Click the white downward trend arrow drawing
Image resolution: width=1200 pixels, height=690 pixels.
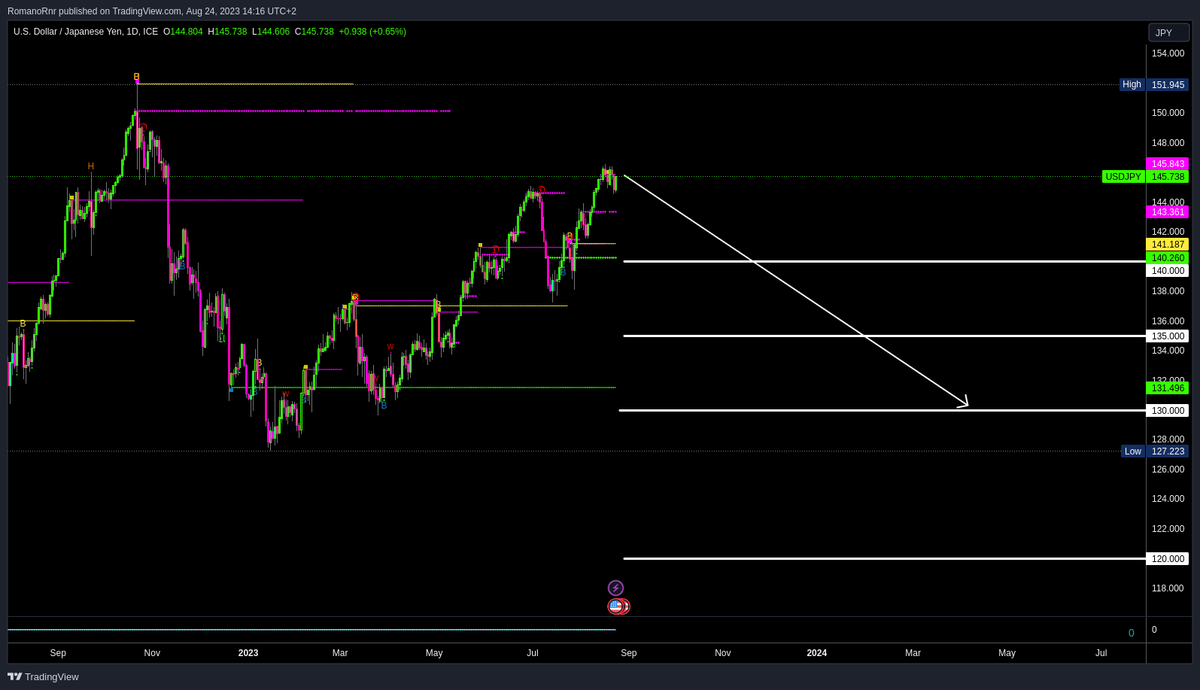pyautogui.click(x=800, y=290)
